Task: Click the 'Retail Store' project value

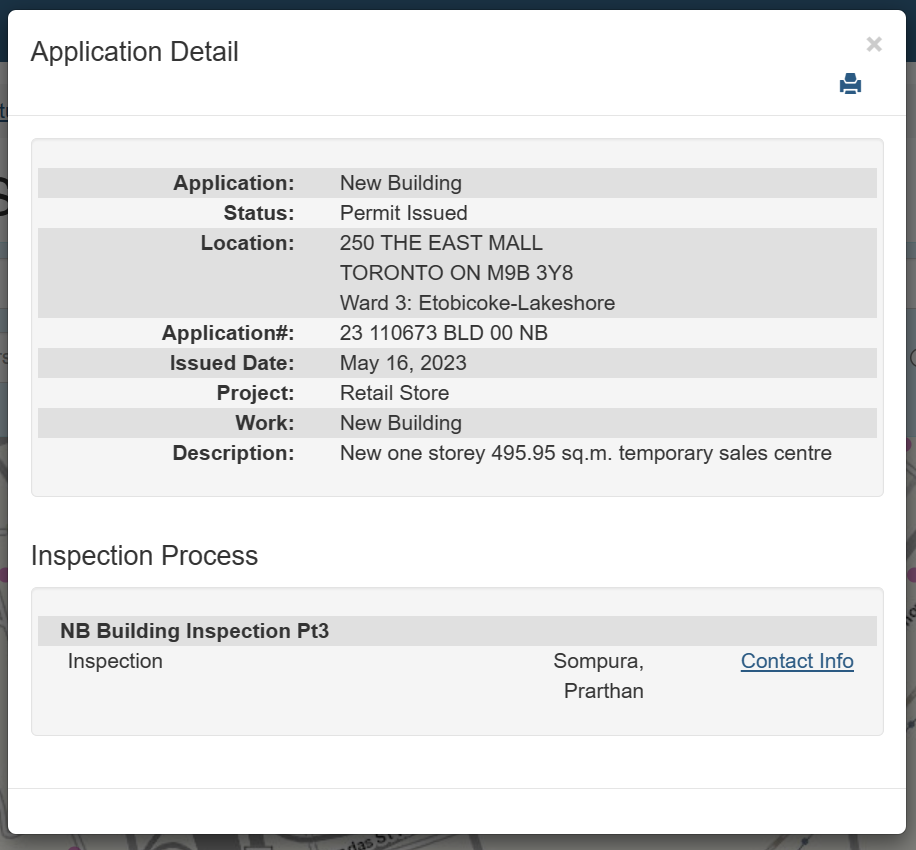Action: (394, 393)
